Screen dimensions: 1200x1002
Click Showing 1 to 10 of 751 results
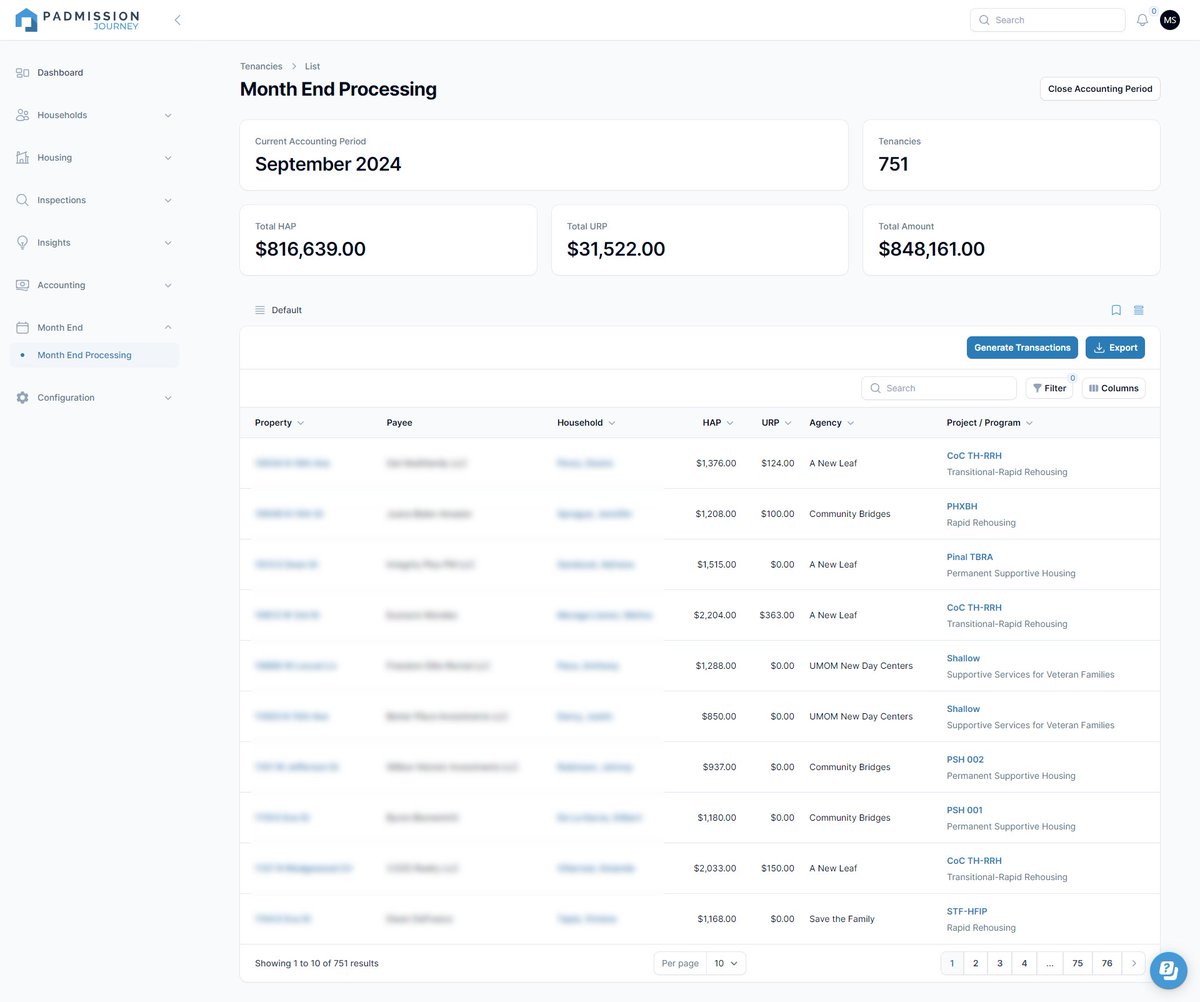[x=317, y=963]
